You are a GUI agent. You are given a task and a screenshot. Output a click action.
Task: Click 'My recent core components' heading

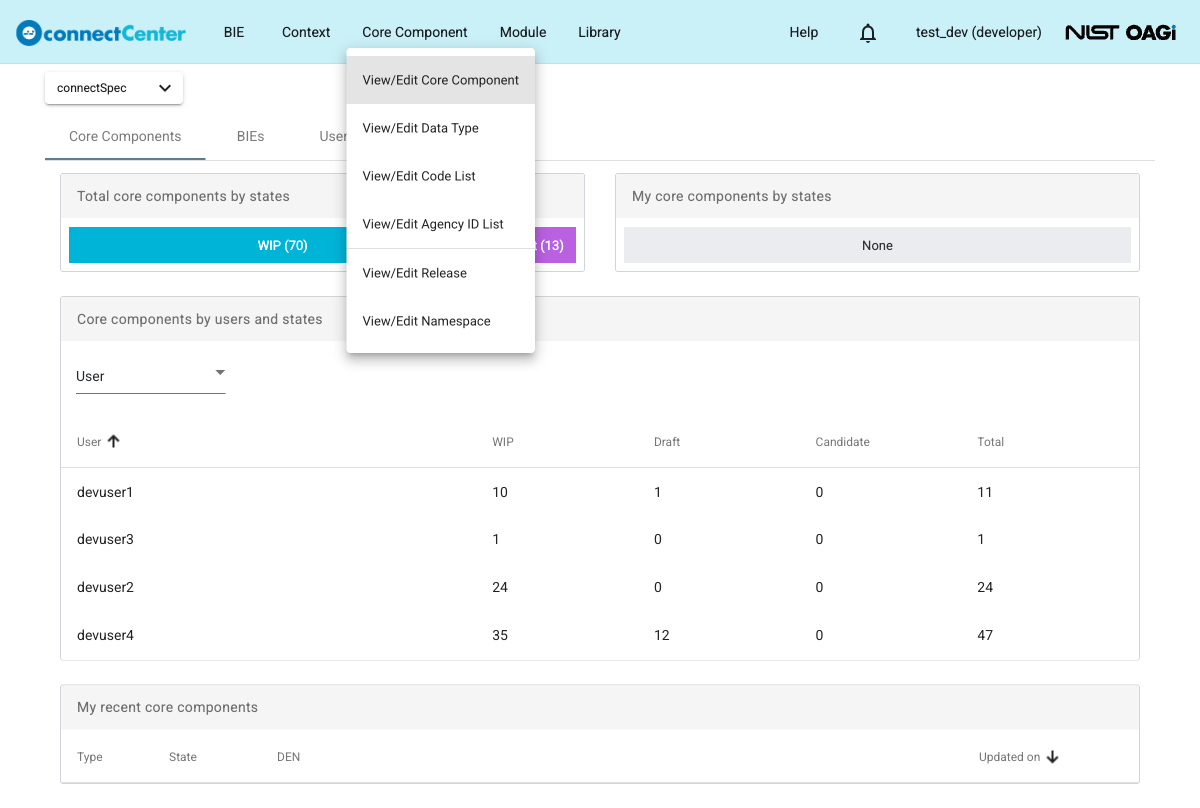[167, 707]
